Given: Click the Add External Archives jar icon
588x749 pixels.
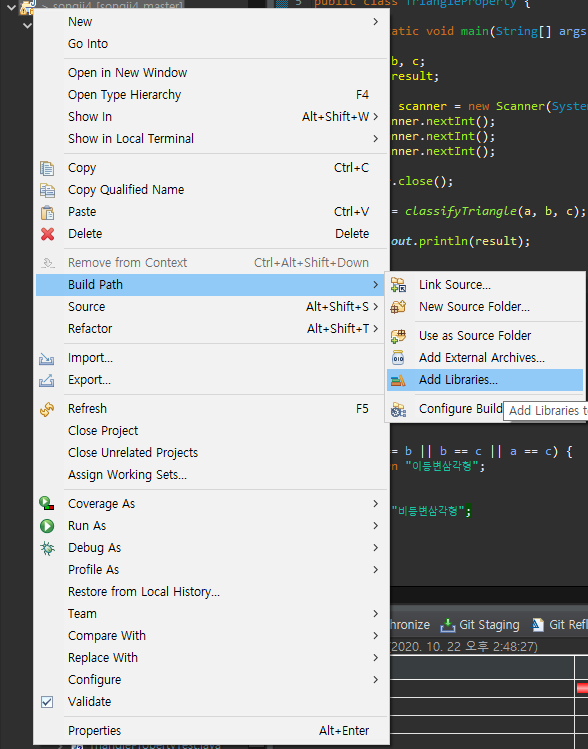Looking at the screenshot, I should point(398,358).
